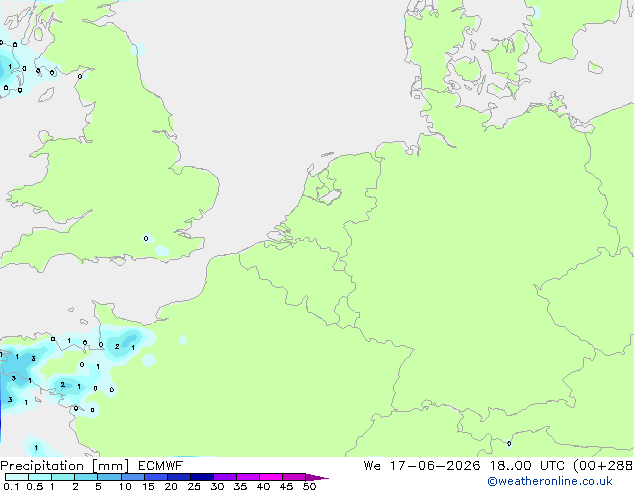Pick the navy swatch between 25 and 30

202,477
